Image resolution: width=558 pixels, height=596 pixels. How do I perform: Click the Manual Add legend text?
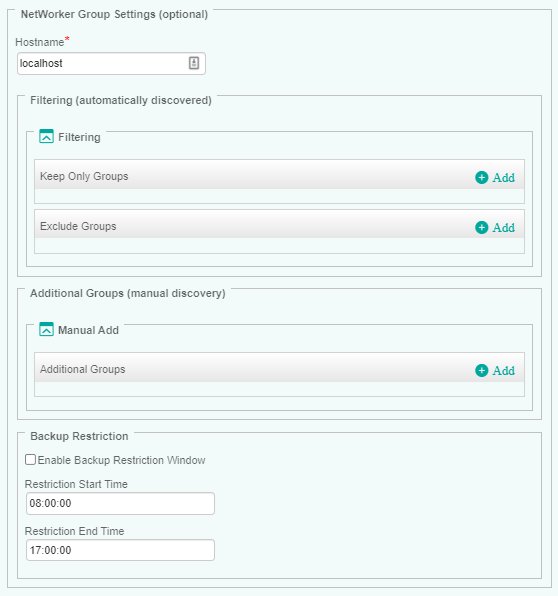[x=88, y=330]
